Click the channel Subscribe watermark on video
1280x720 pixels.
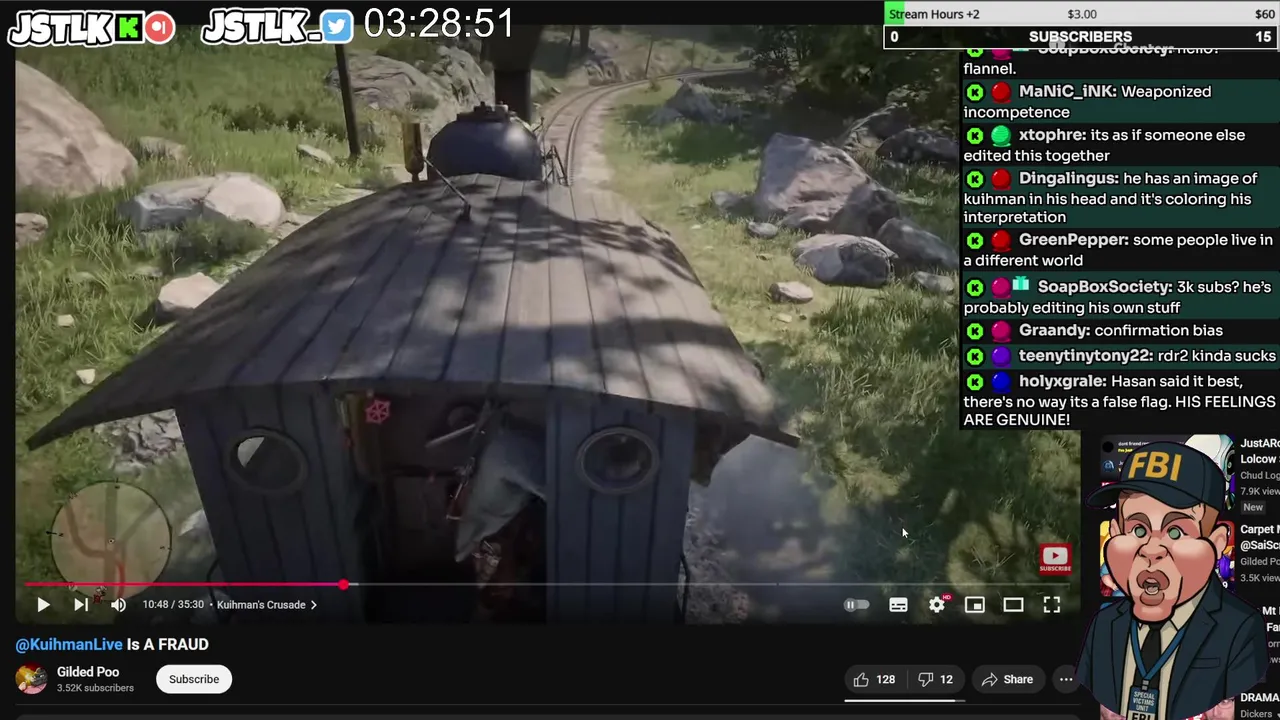pos(1055,559)
